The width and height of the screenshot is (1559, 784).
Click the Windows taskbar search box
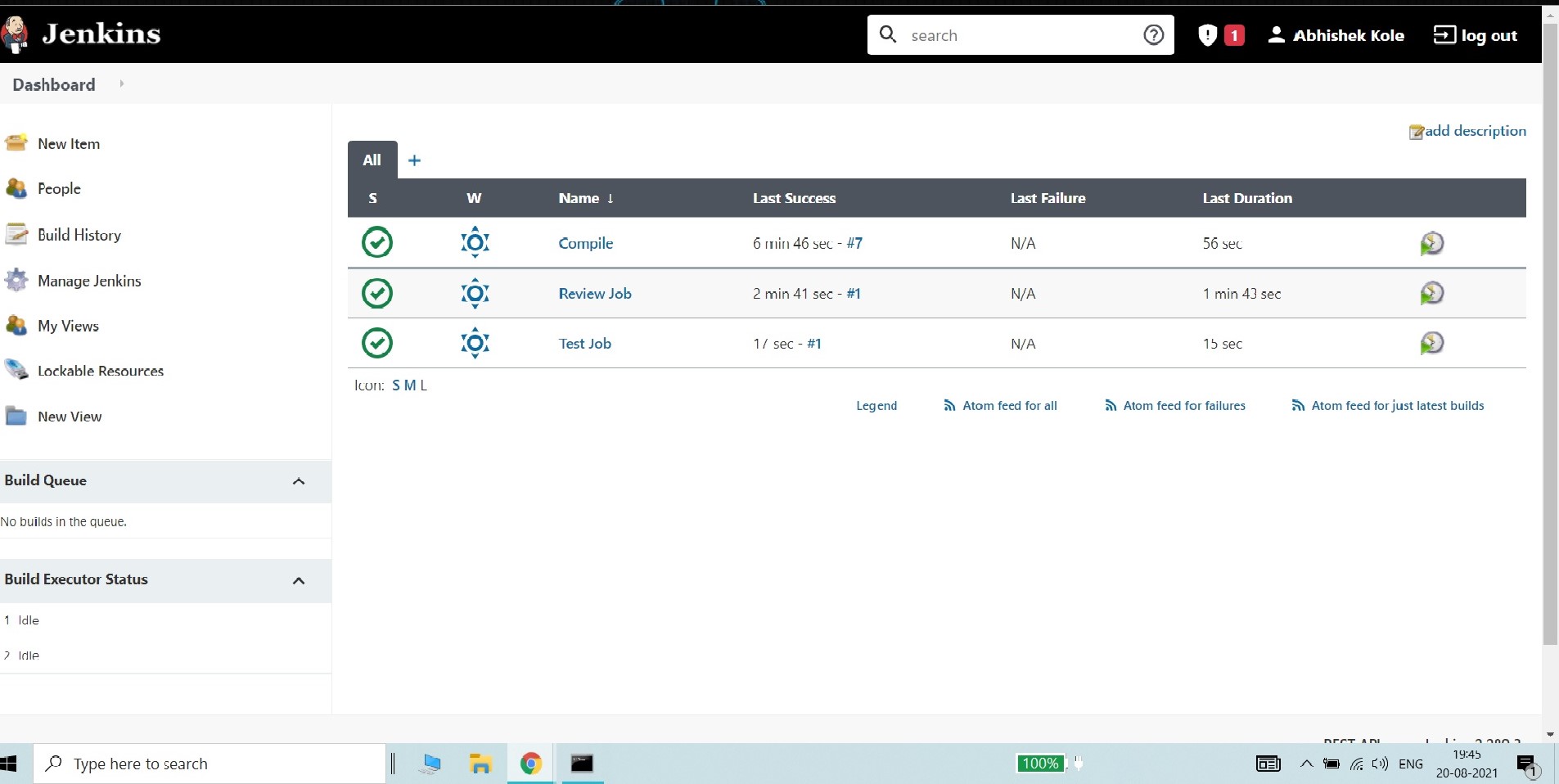pos(210,764)
